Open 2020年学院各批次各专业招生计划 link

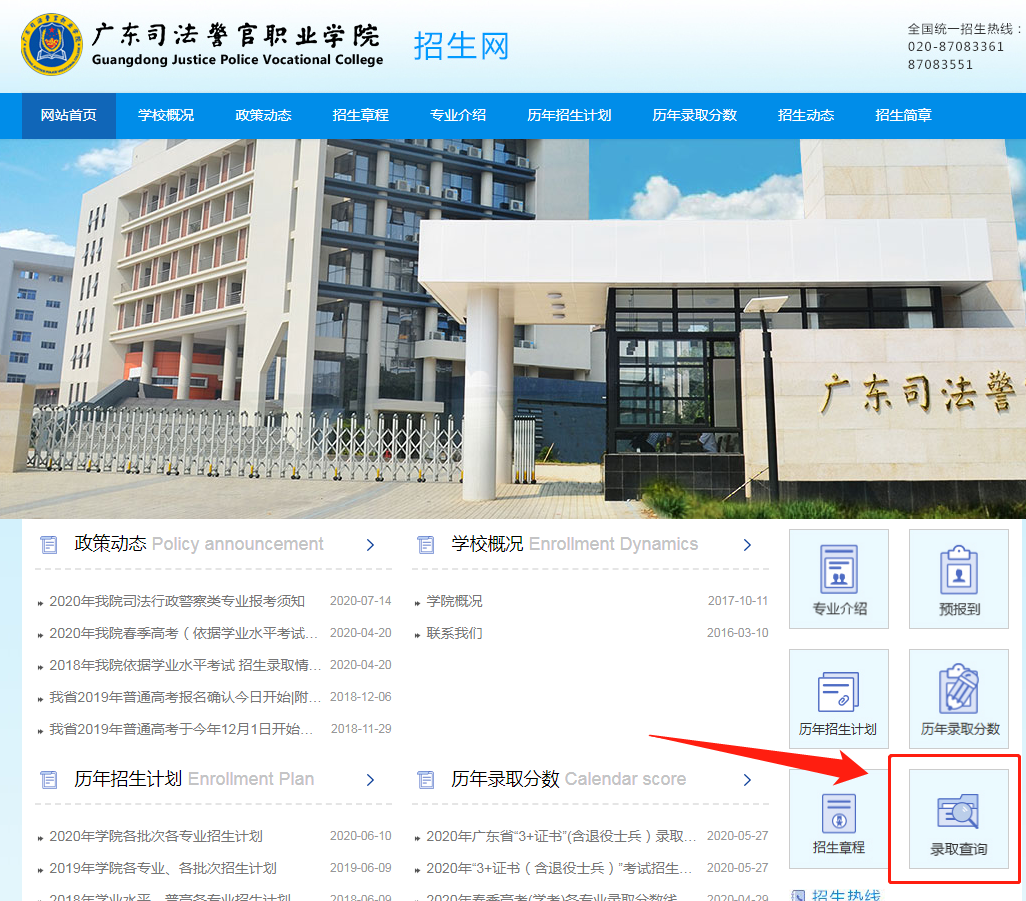tap(156, 836)
